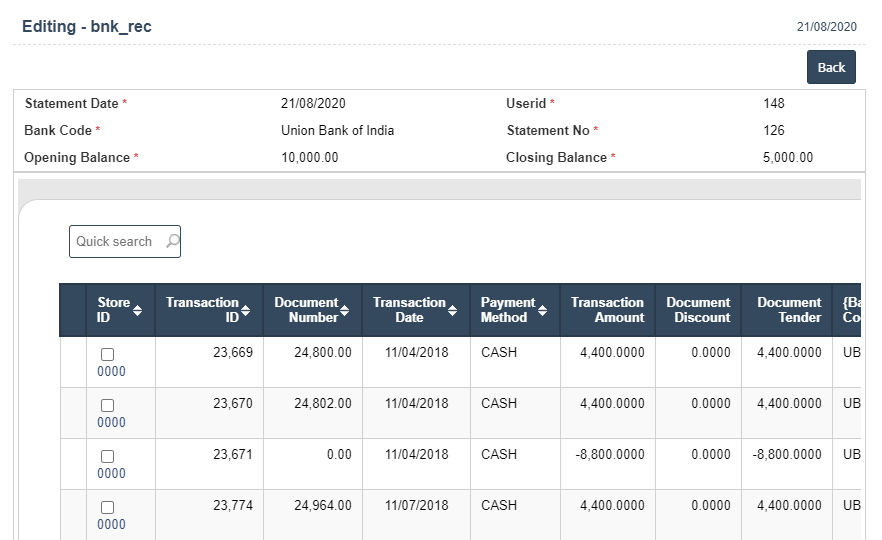Tick the checkbox for transaction 23,669
Viewport: 882px width, 540px height.
point(107,354)
